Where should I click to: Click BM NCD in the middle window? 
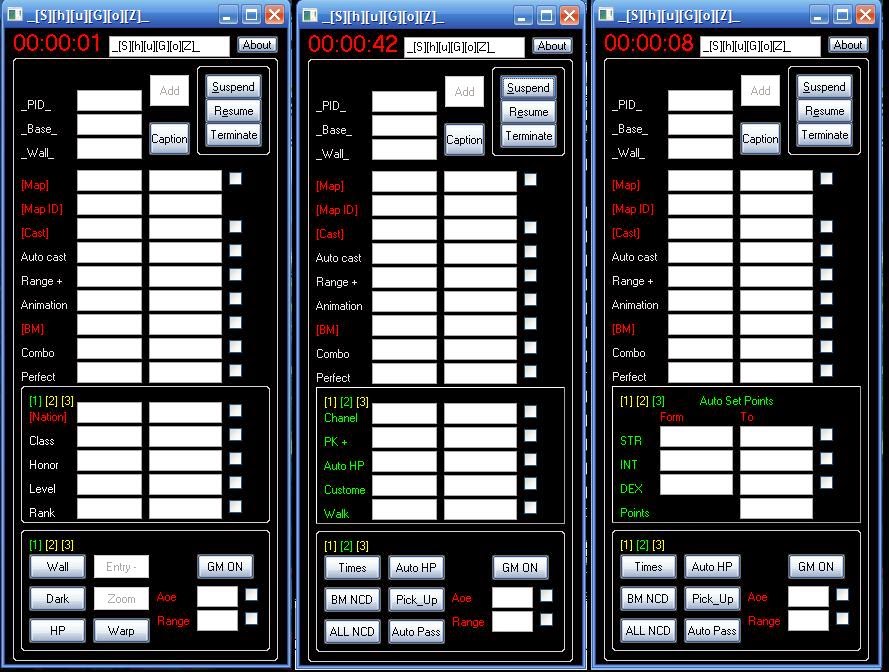(352, 598)
